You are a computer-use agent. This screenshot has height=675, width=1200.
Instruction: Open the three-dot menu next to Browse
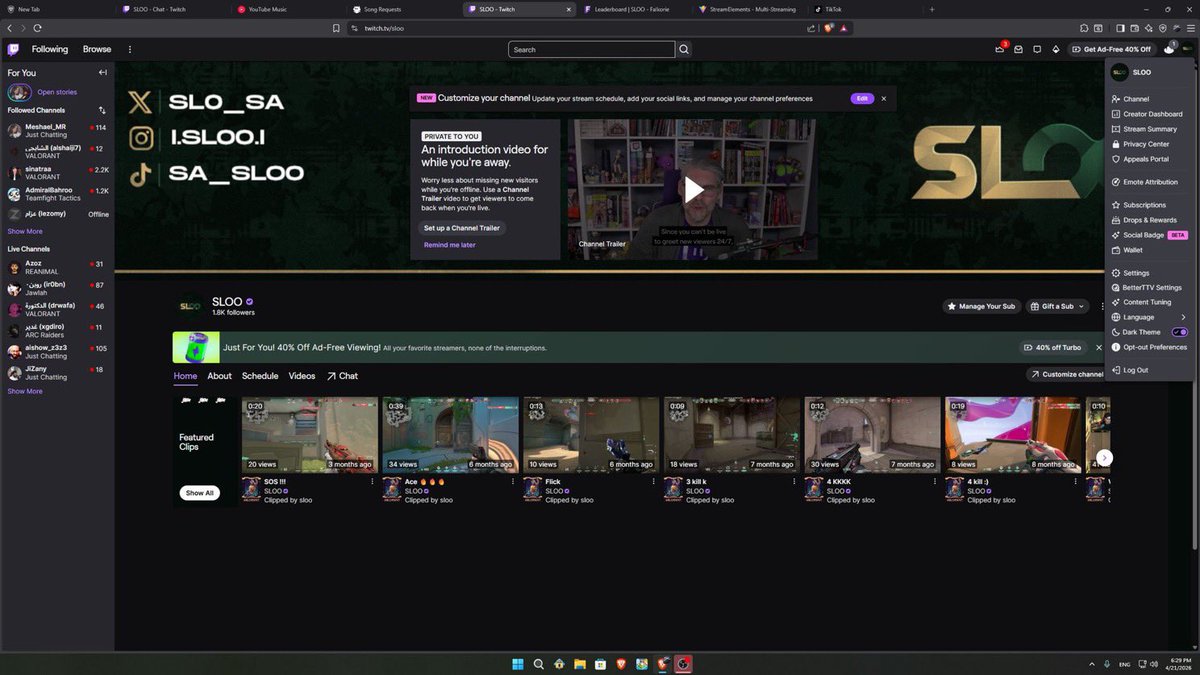pyautogui.click(x=129, y=49)
